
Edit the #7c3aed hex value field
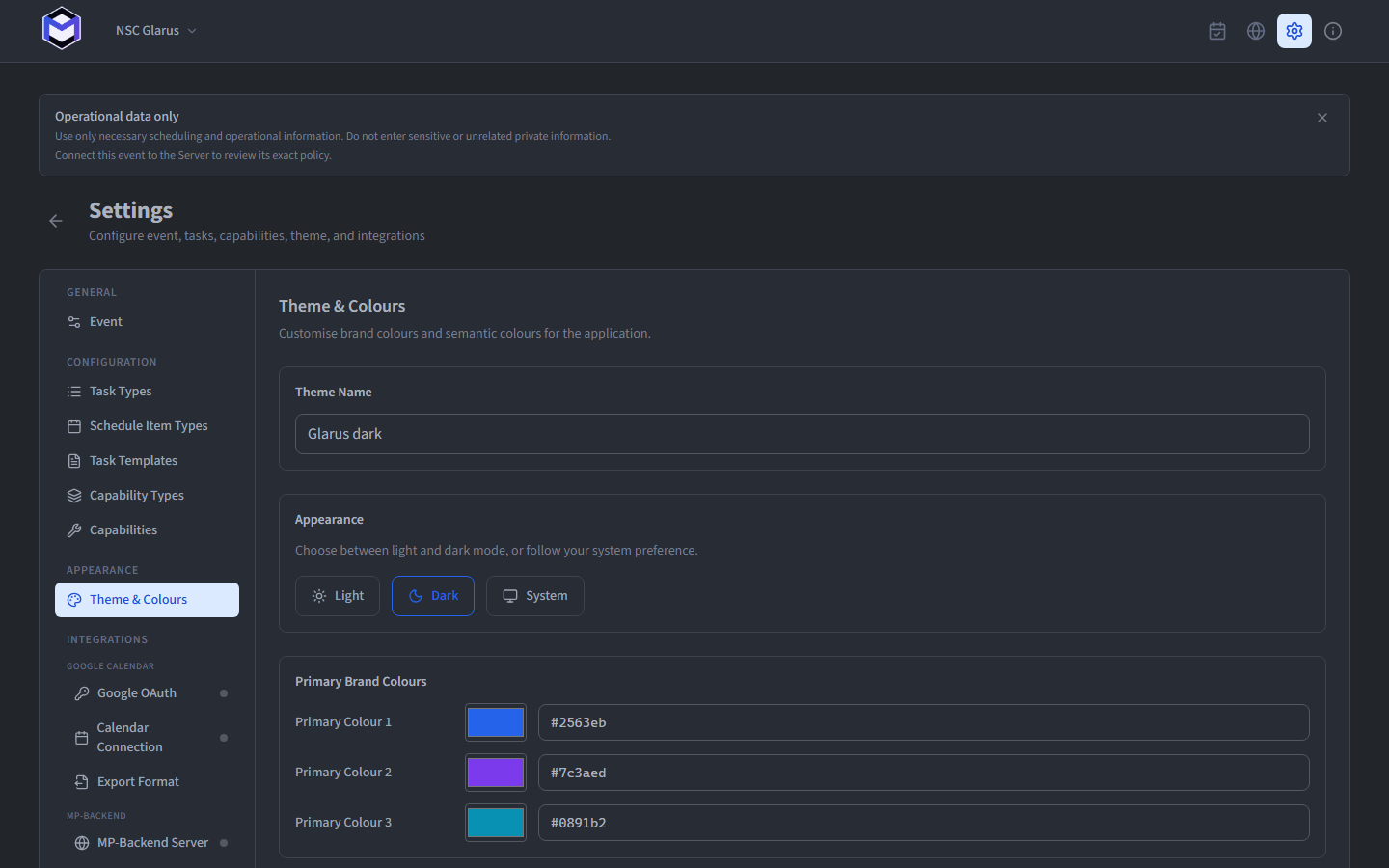[x=924, y=773]
